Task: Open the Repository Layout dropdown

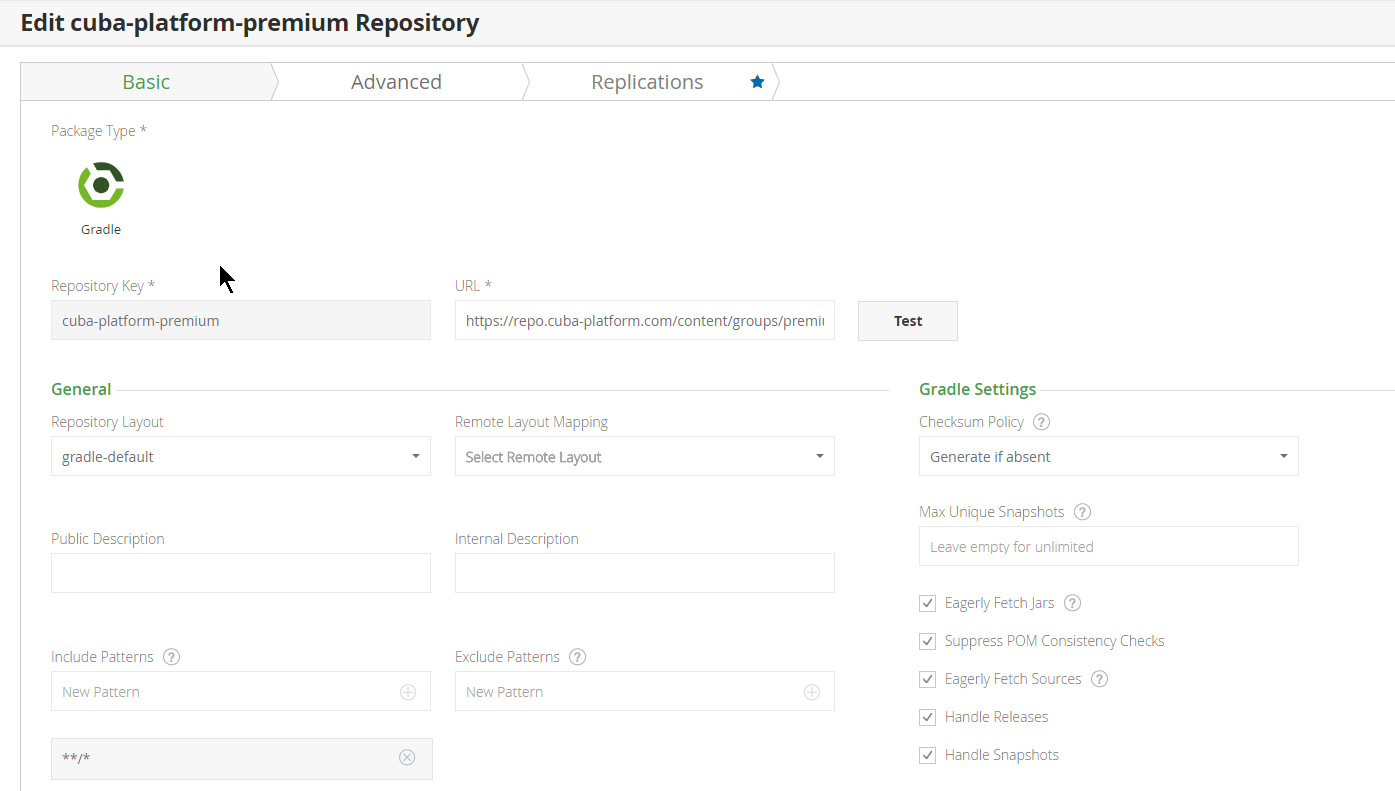Action: tap(241, 456)
